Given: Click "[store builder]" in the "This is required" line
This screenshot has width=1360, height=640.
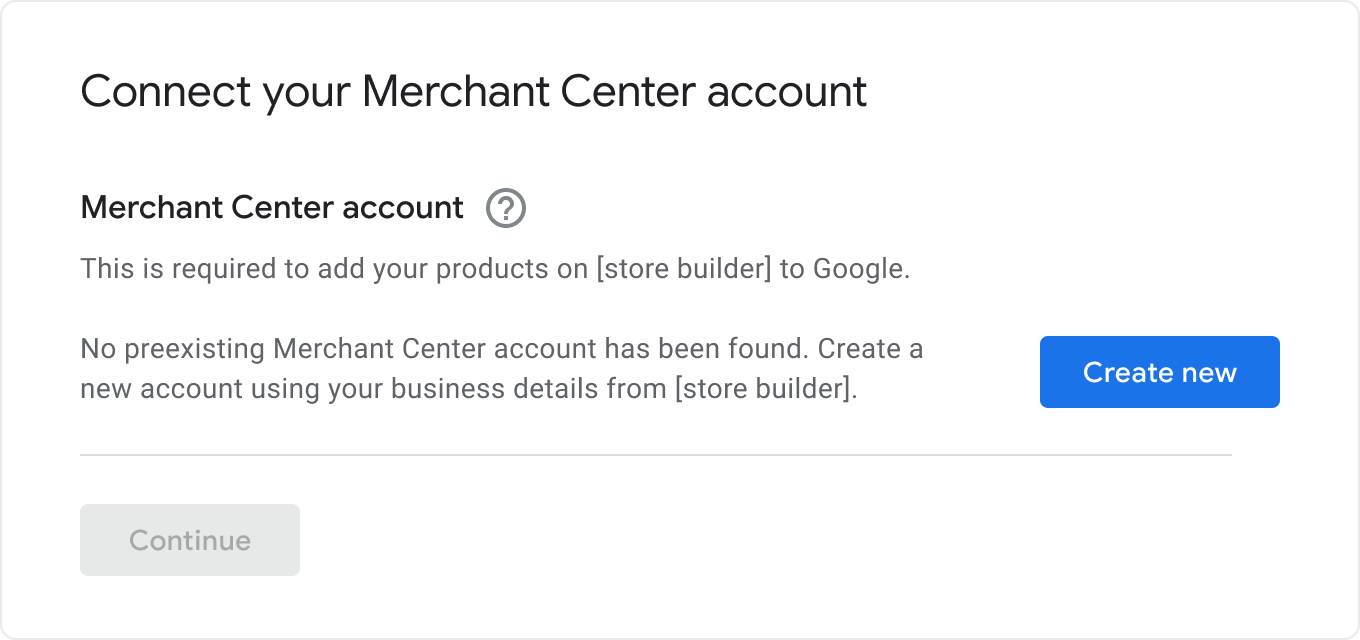Looking at the screenshot, I should 683,269.
